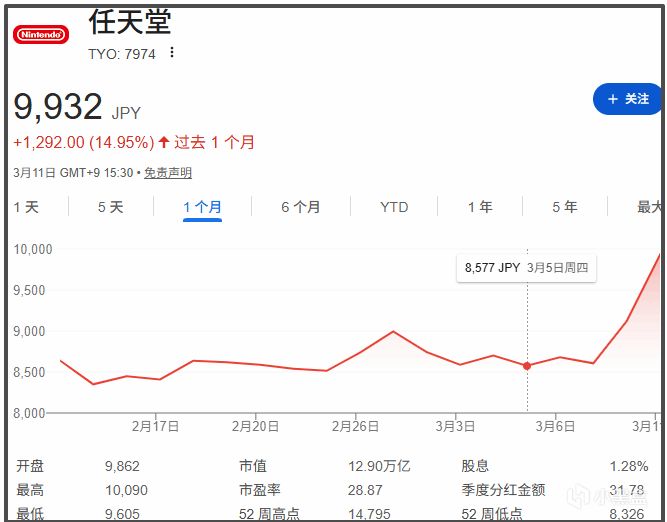Click the 3月3日 x-axis date label

click(x=455, y=426)
